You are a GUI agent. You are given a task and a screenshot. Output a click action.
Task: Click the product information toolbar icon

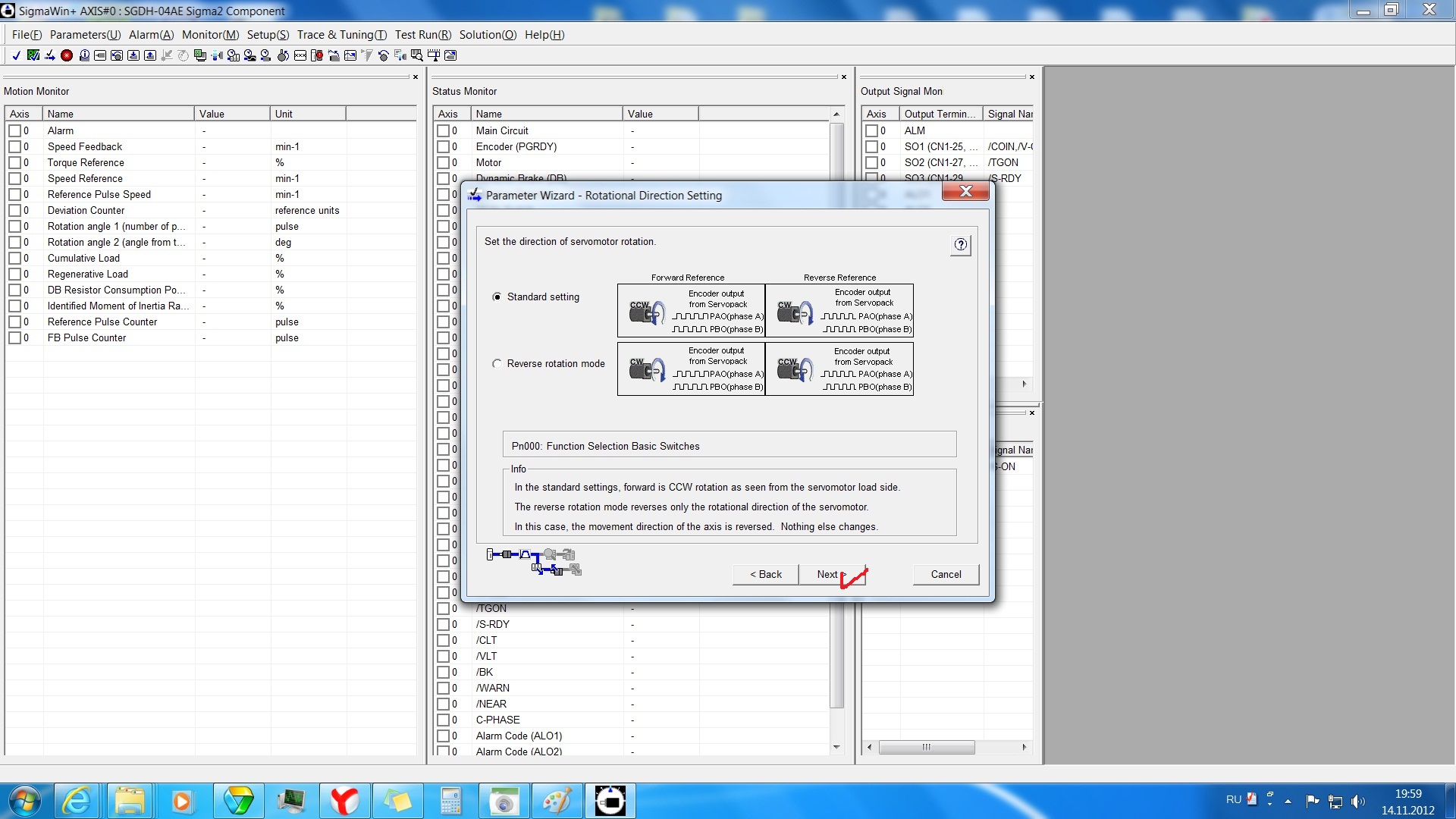pyautogui.click(x=84, y=55)
